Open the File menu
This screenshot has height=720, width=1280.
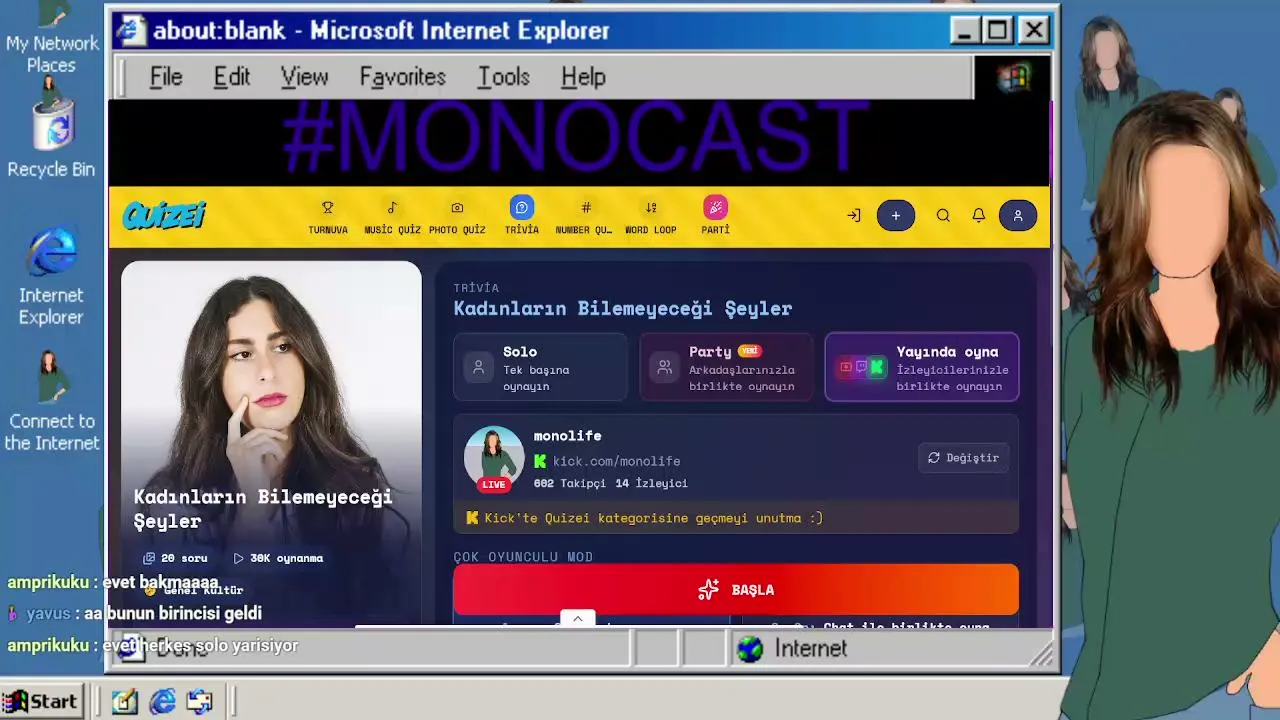(x=166, y=77)
